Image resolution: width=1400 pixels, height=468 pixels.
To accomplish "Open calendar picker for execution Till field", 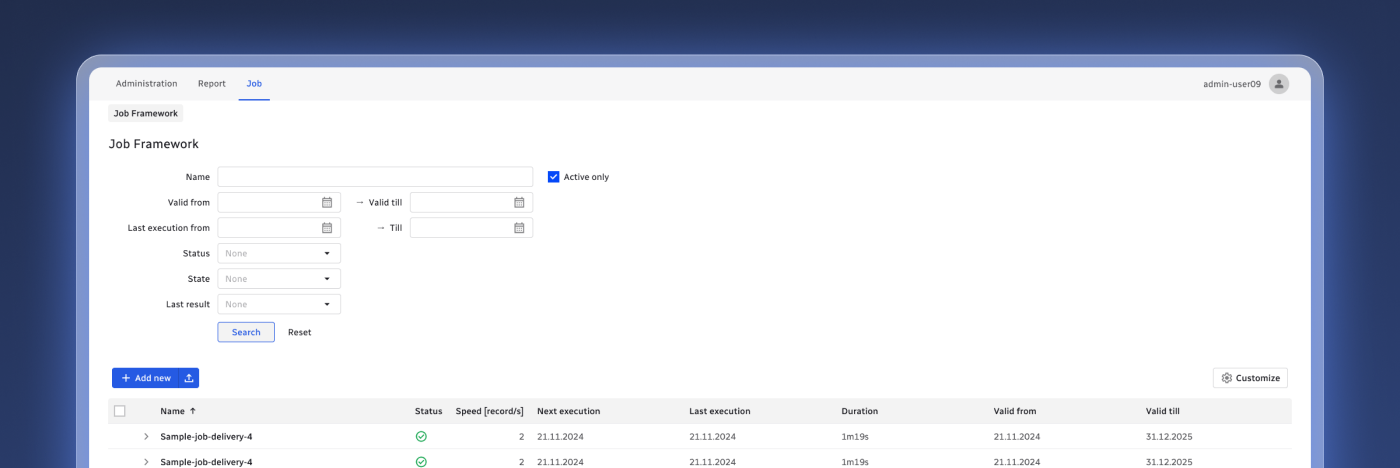I will click(x=519, y=228).
